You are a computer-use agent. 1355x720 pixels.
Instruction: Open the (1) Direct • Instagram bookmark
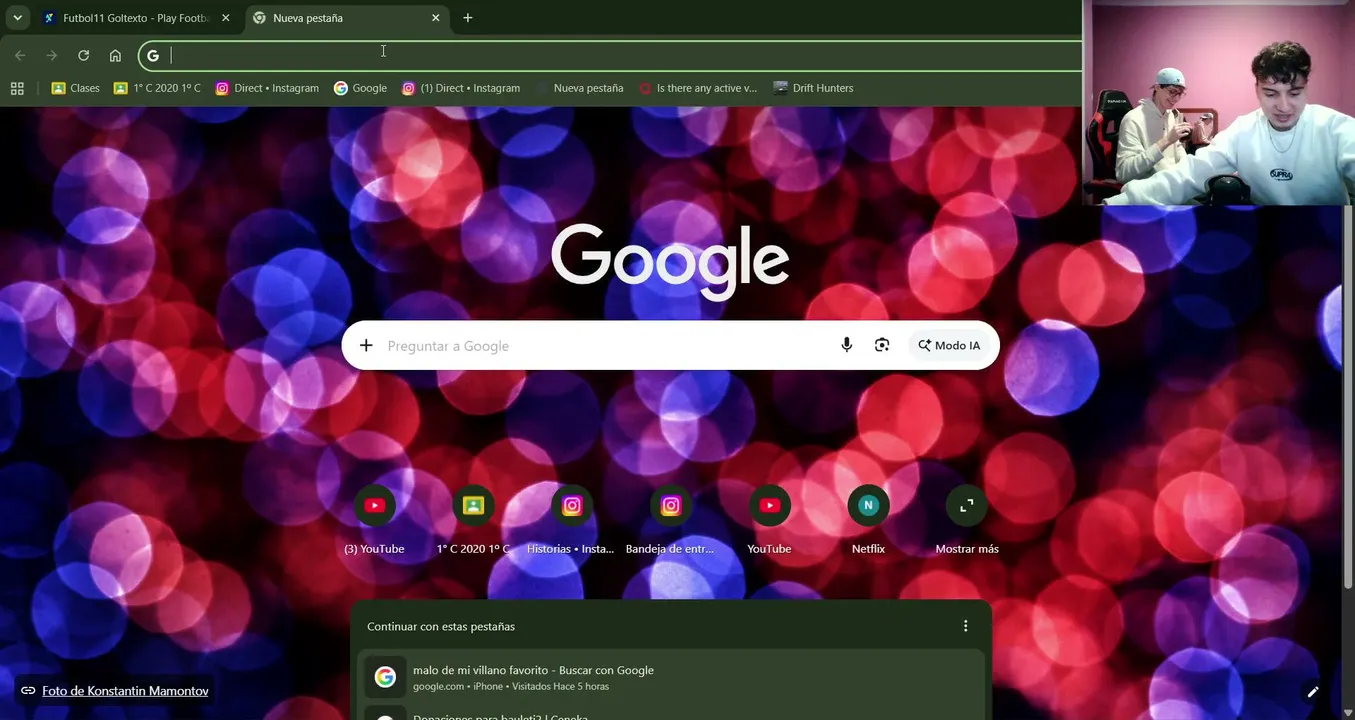point(461,88)
